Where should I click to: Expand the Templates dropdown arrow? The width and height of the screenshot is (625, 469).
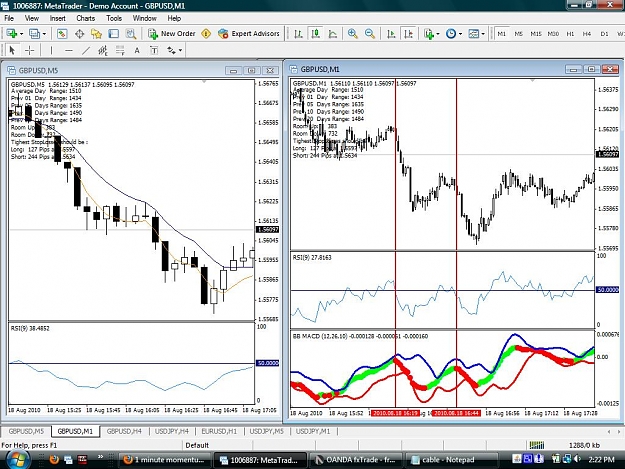click(x=483, y=34)
